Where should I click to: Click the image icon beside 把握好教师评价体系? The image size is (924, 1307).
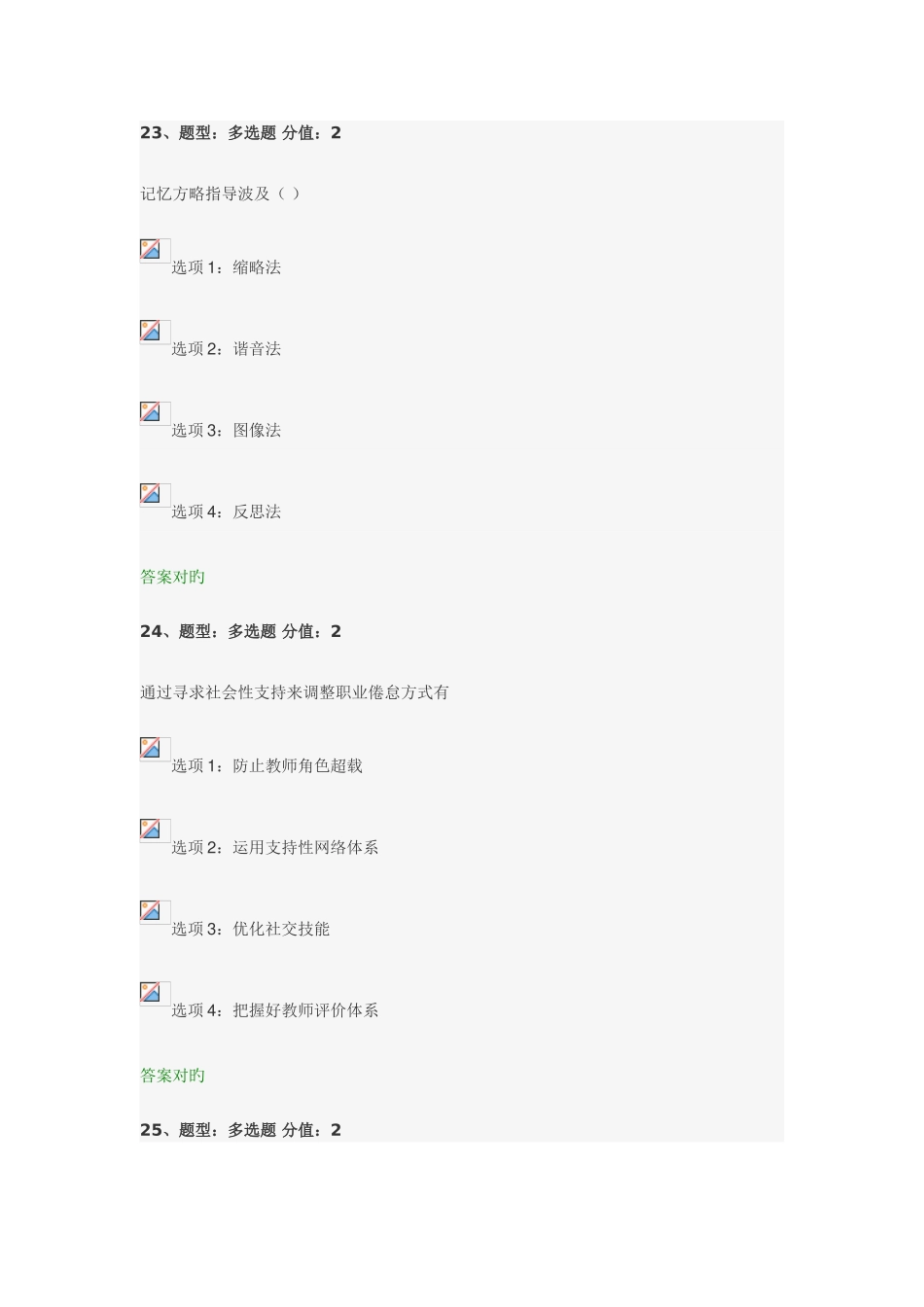(x=152, y=994)
